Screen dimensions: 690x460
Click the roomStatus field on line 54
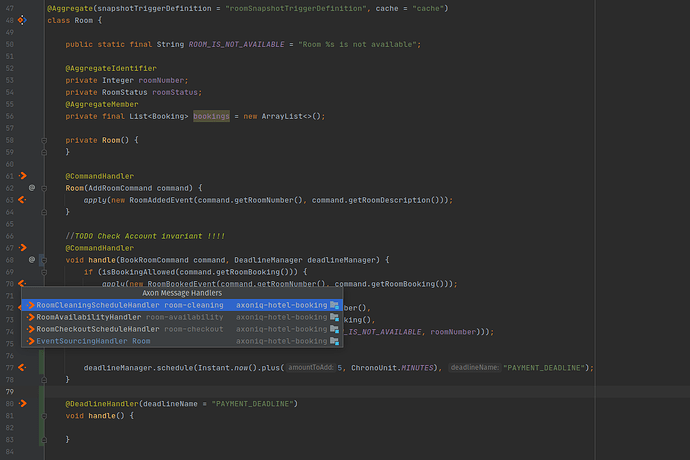point(175,92)
